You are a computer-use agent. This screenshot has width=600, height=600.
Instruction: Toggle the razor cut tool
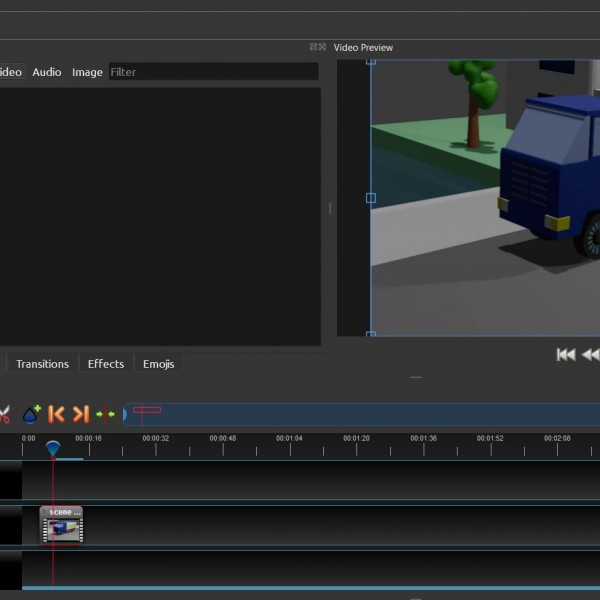pyautogui.click(x=4, y=414)
